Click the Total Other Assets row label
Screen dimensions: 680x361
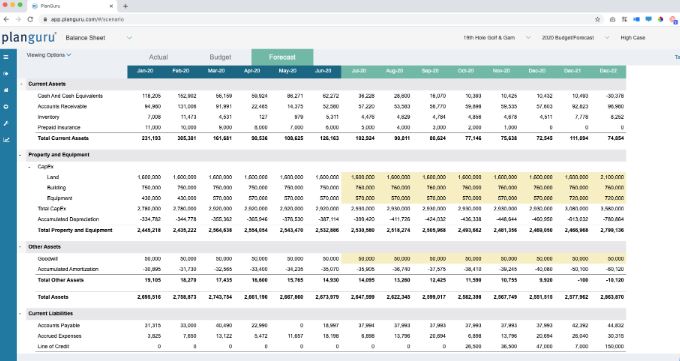pyautogui.click(x=61, y=280)
